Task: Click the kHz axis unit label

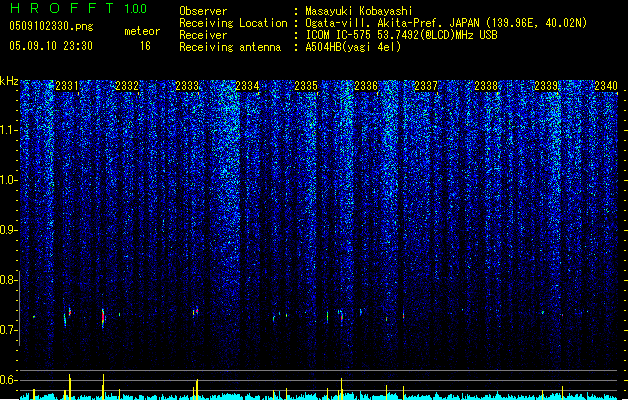Action: coord(9,81)
